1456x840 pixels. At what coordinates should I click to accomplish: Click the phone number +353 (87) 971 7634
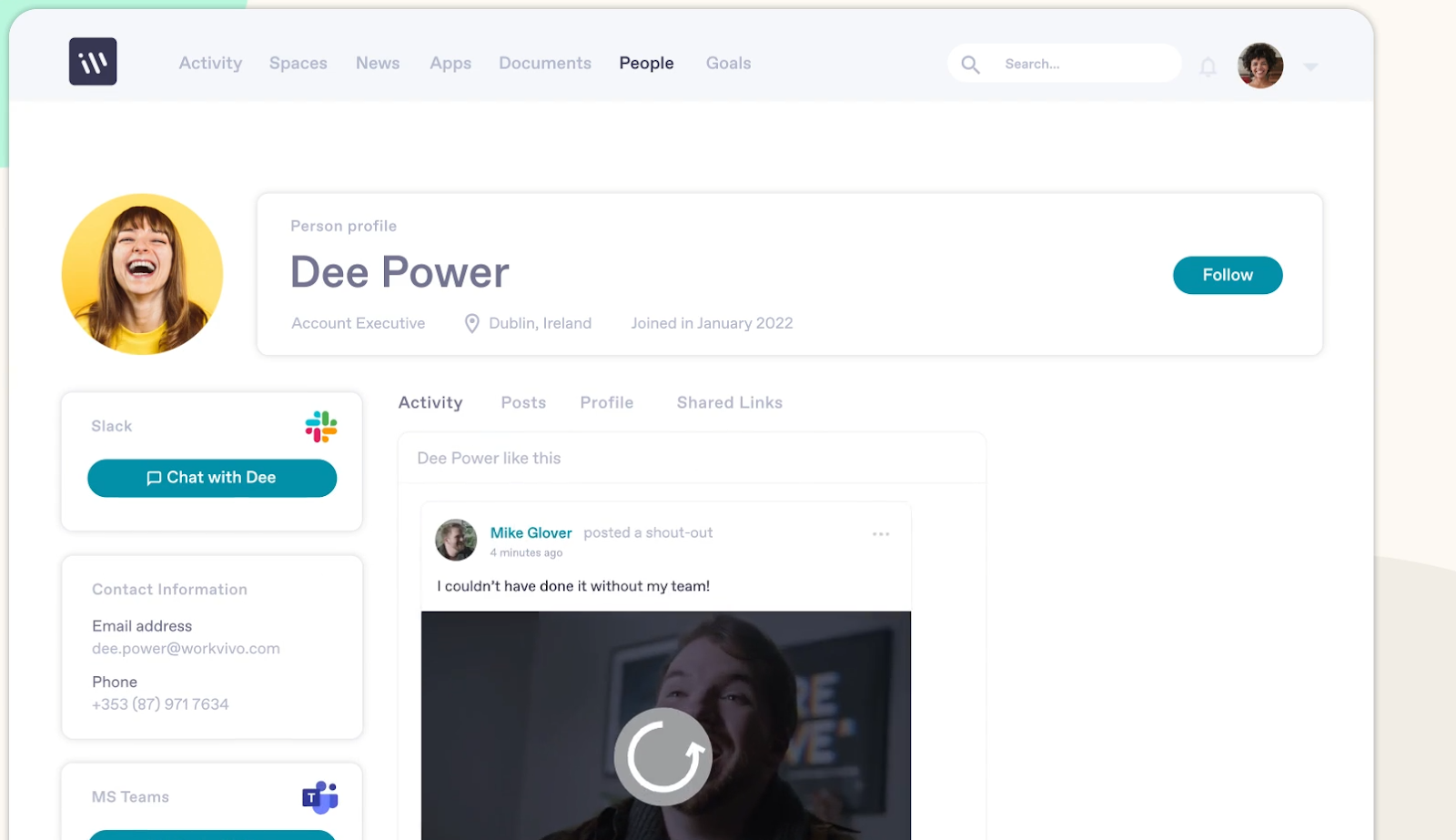160,704
